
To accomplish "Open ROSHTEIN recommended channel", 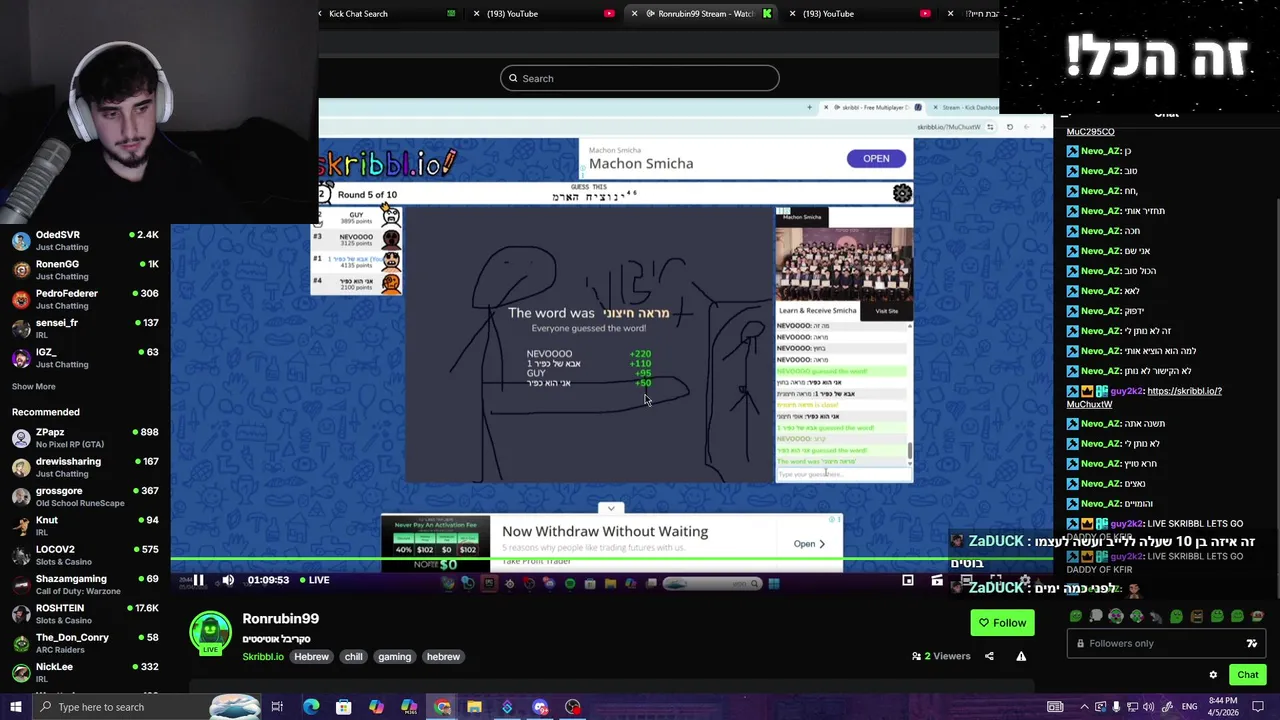I will pyautogui.click(x=85, y=614).
